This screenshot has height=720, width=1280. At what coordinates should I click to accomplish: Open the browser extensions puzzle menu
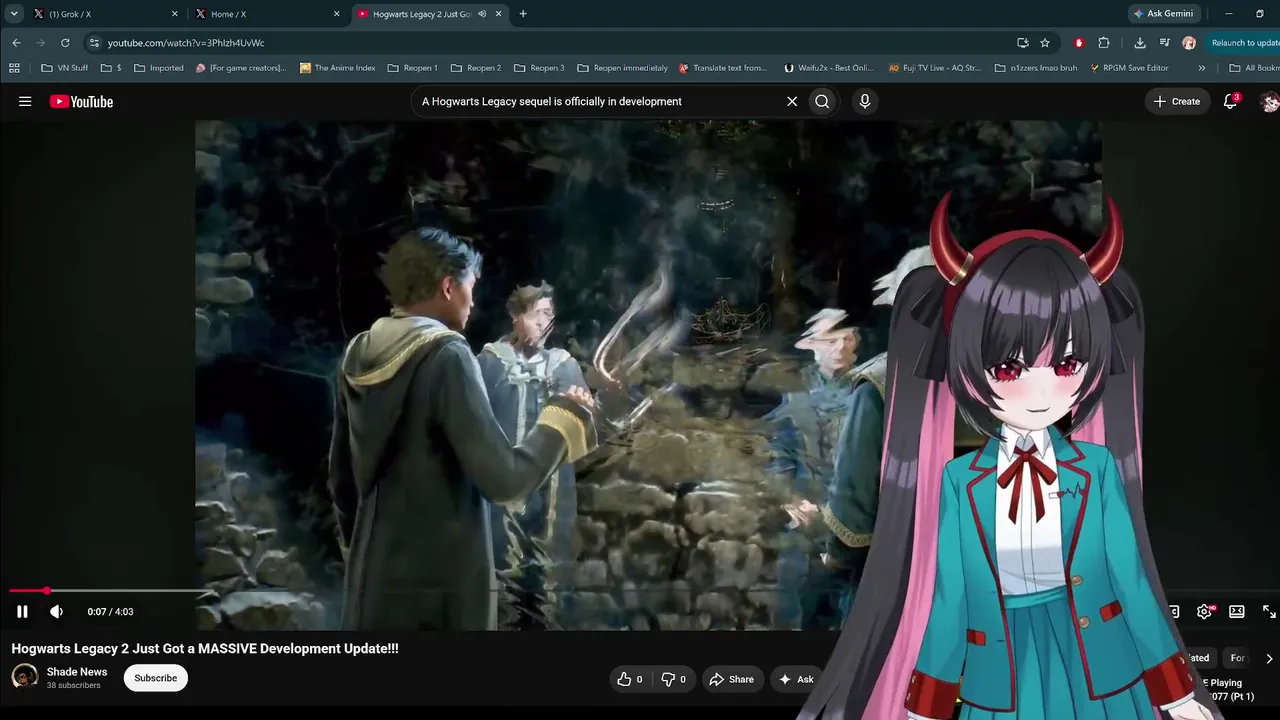pyautogui.click(x=1104, y=43)
